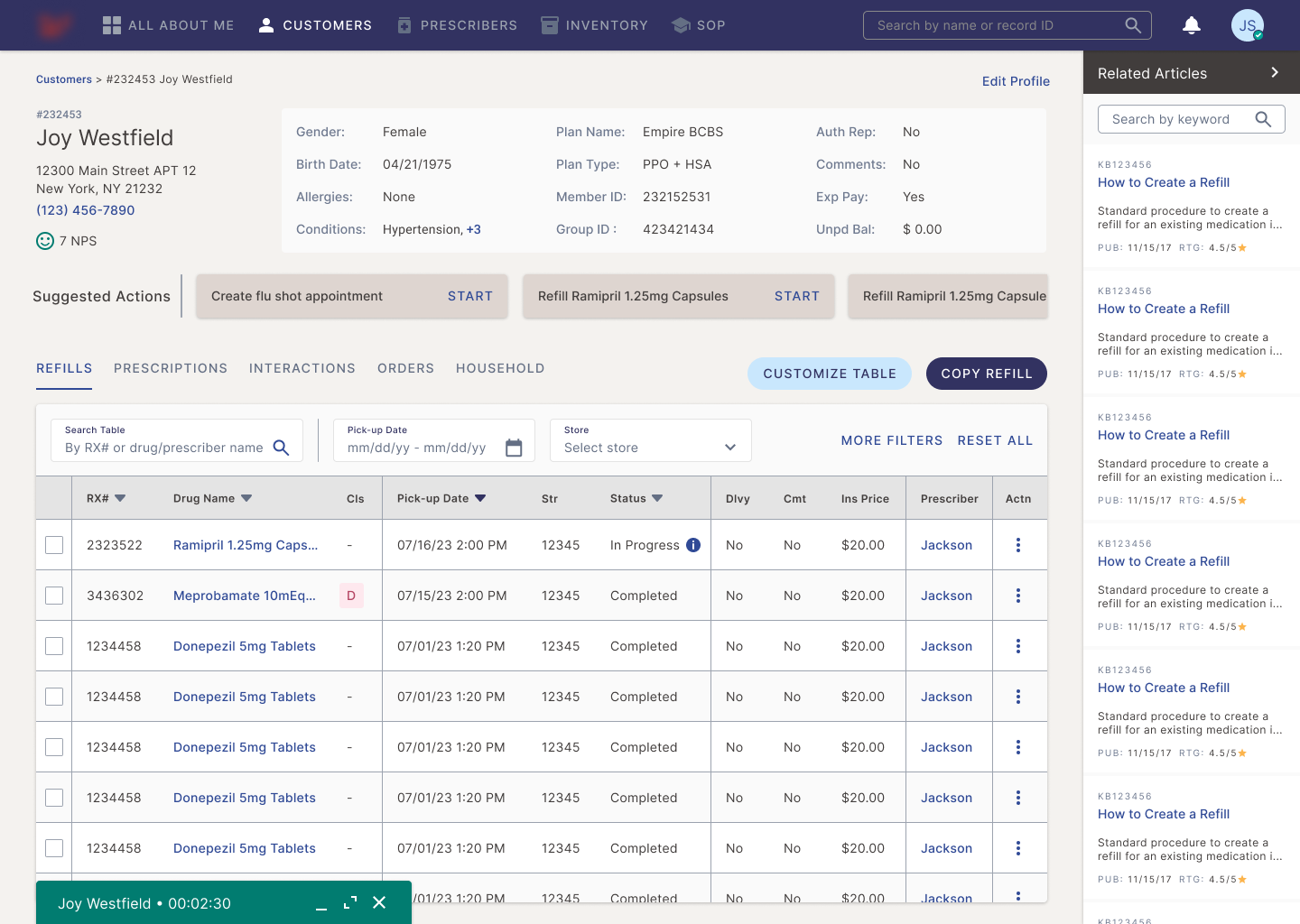The height and width of the screenshot is (924, 1300).
Task: Switch to the Interactions tab
Action: [302, 368]
